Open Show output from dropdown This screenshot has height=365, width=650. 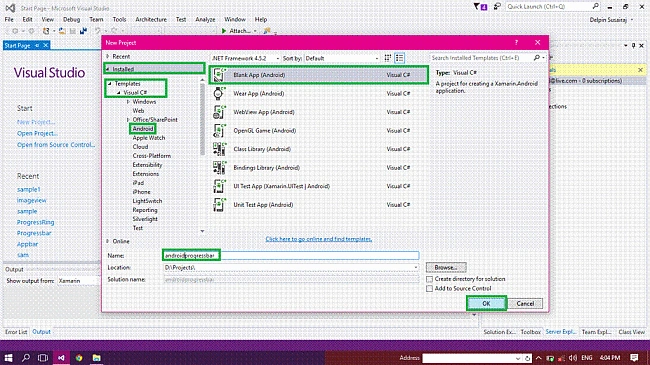point(77,281)
